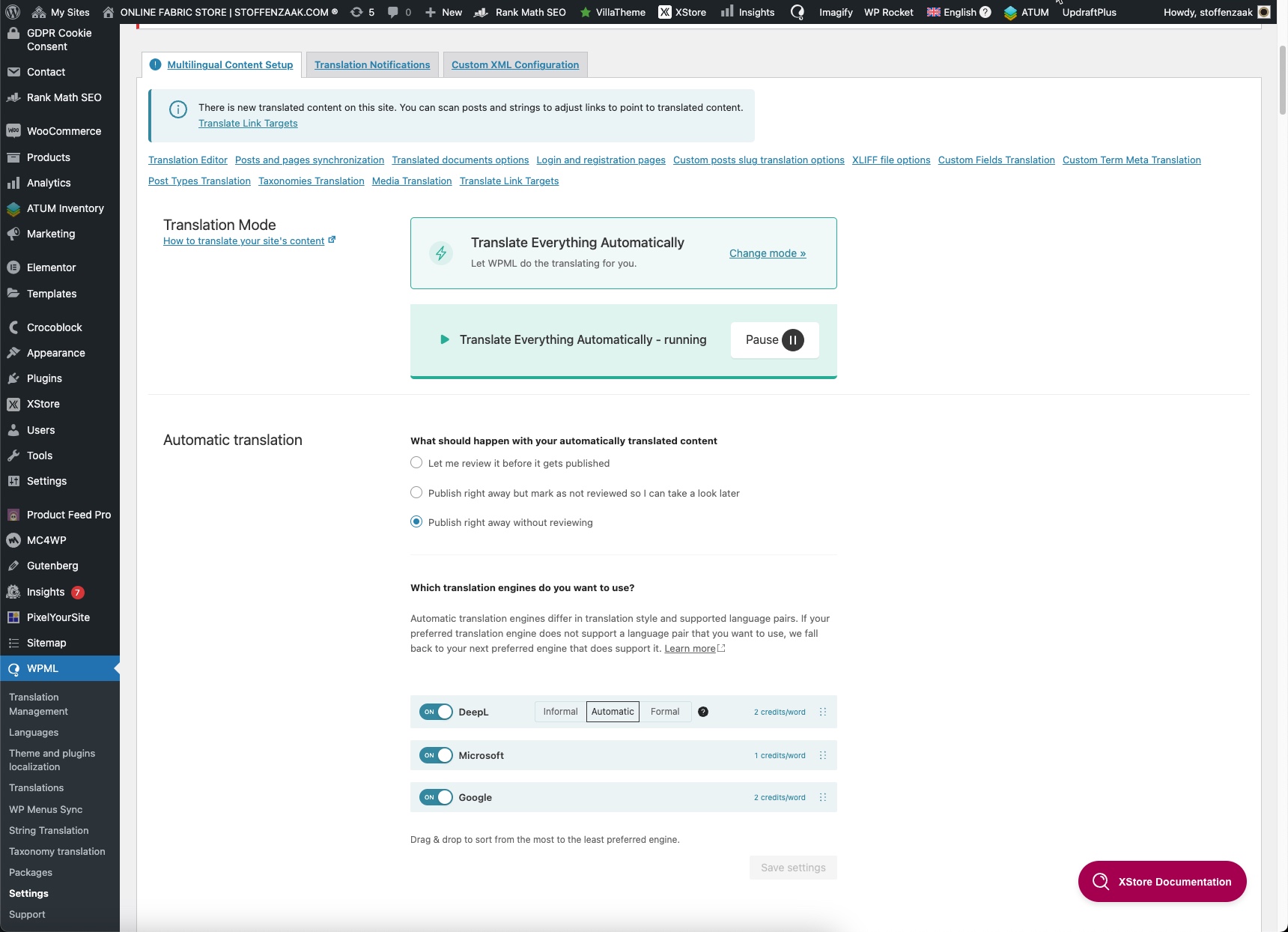1288x932 pixels.
Task: Open the updates counter showing 5
Action: [362, 12]
